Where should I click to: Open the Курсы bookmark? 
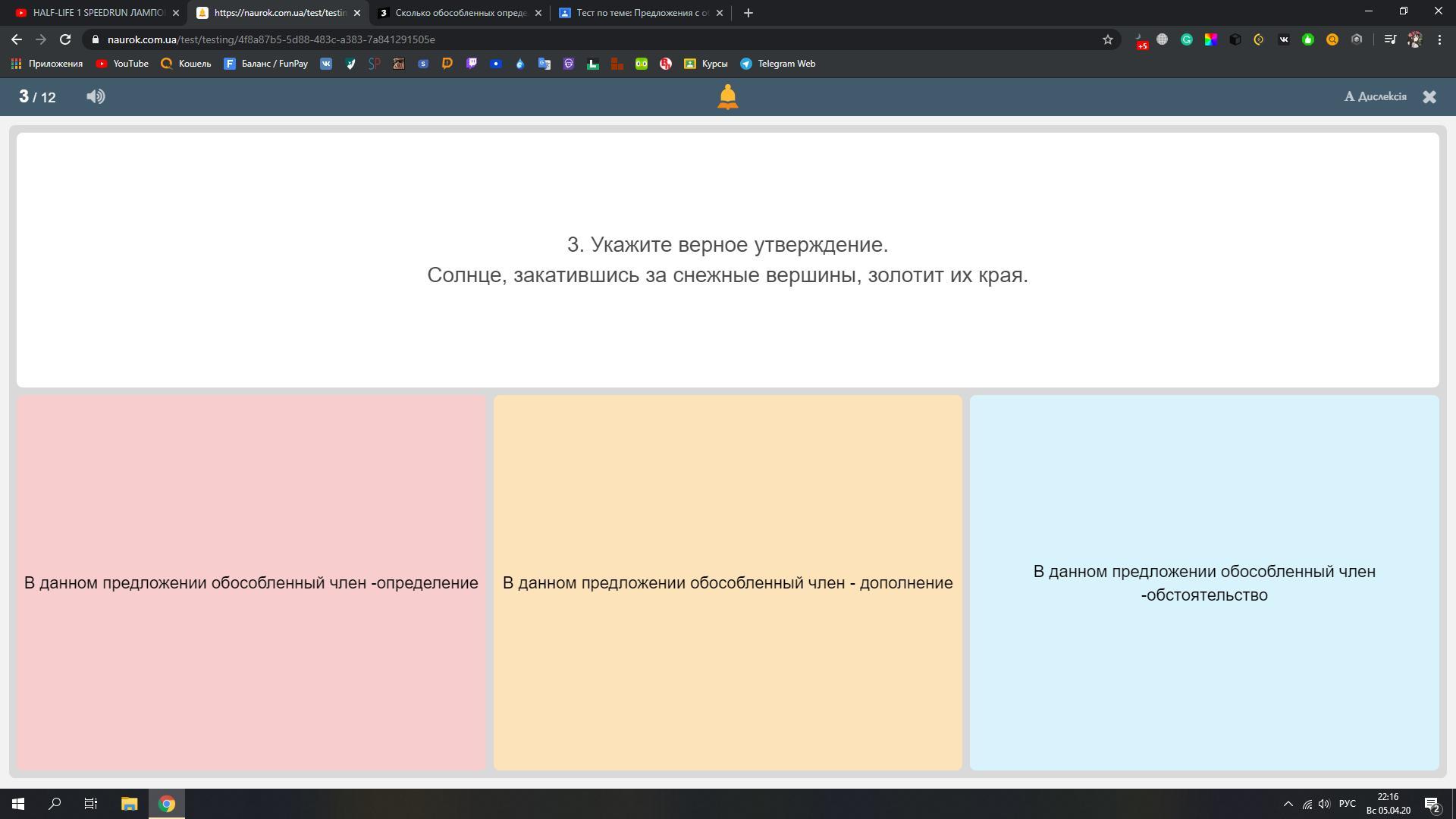[x=706, y=64]
